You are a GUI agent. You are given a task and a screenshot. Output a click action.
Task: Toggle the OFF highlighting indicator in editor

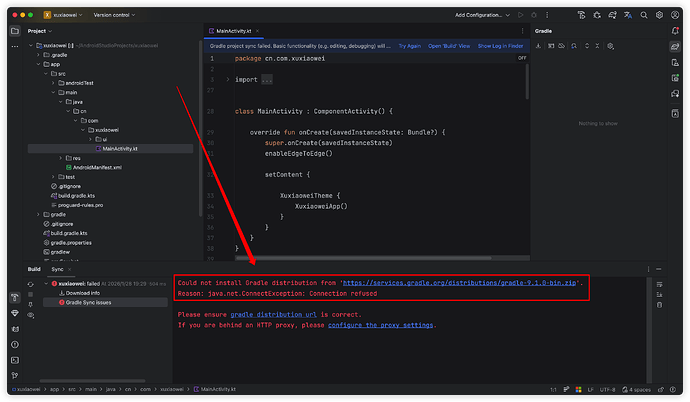tap(522, 58)
